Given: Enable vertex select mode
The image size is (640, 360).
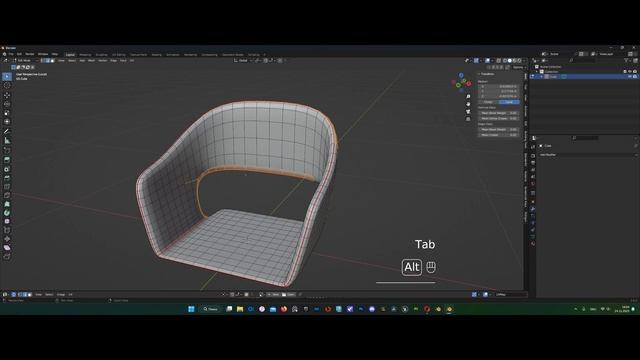Looking at the screenshot, I should 42,60.
